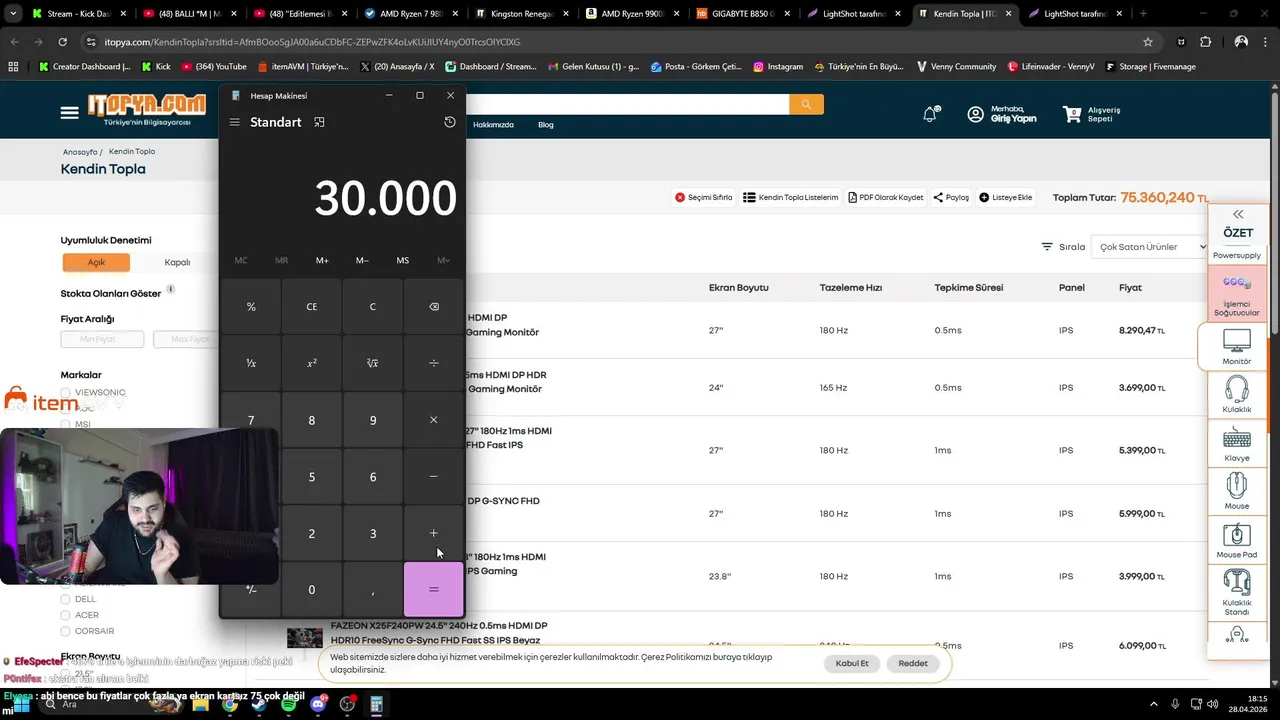The height and width of the screenshot is (720, 1280).
Task: Click the minus key on calculator
Action: click(434, 477)
